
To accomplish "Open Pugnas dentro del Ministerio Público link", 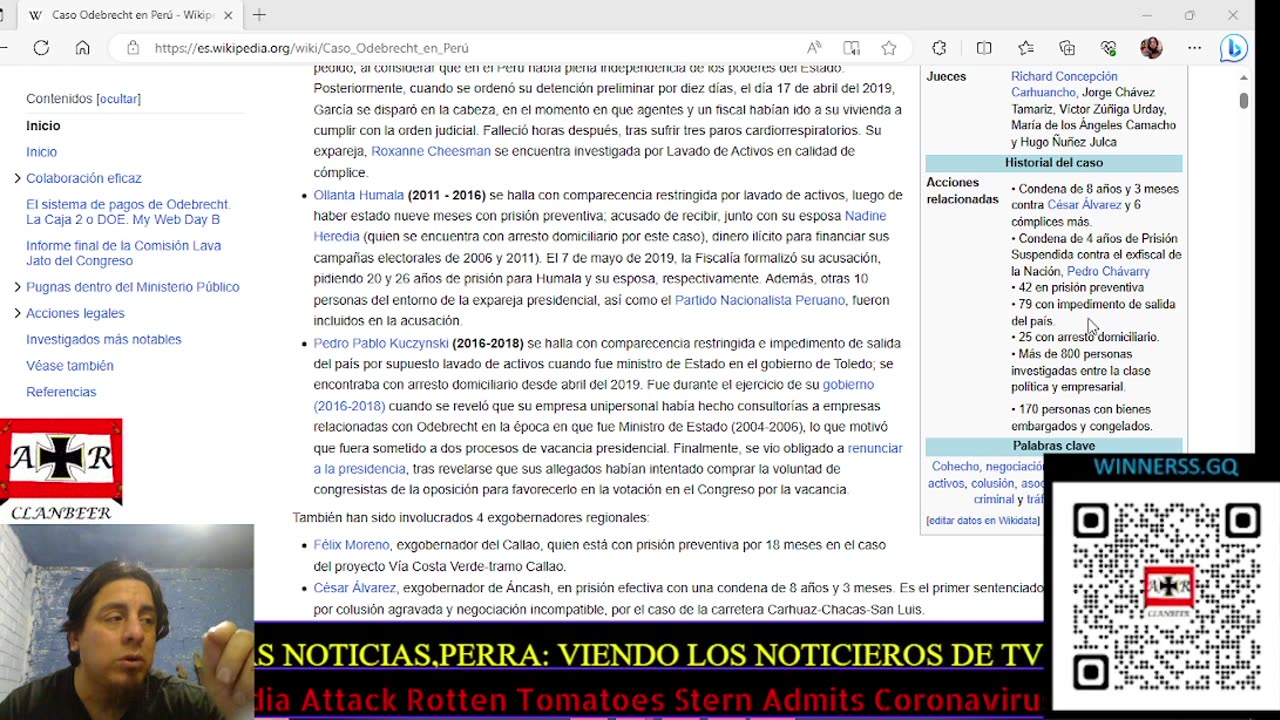I will (133, 287).
